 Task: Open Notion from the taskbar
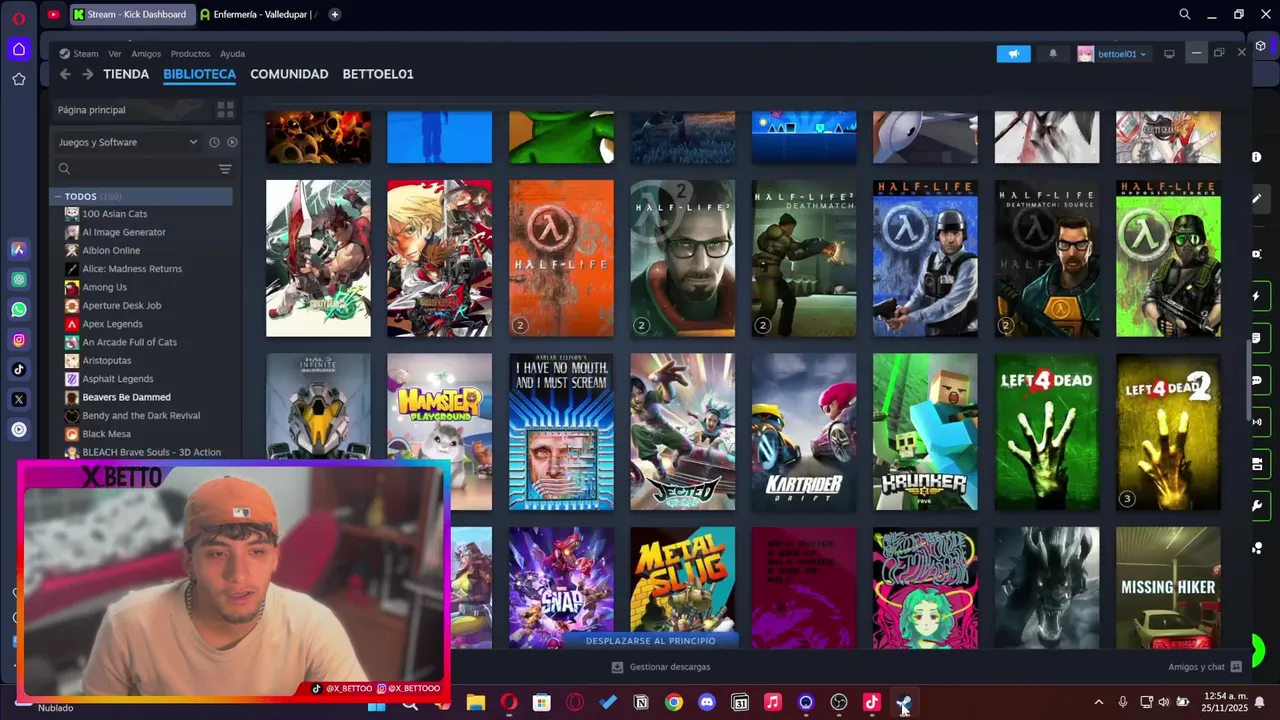click(641, 703)
